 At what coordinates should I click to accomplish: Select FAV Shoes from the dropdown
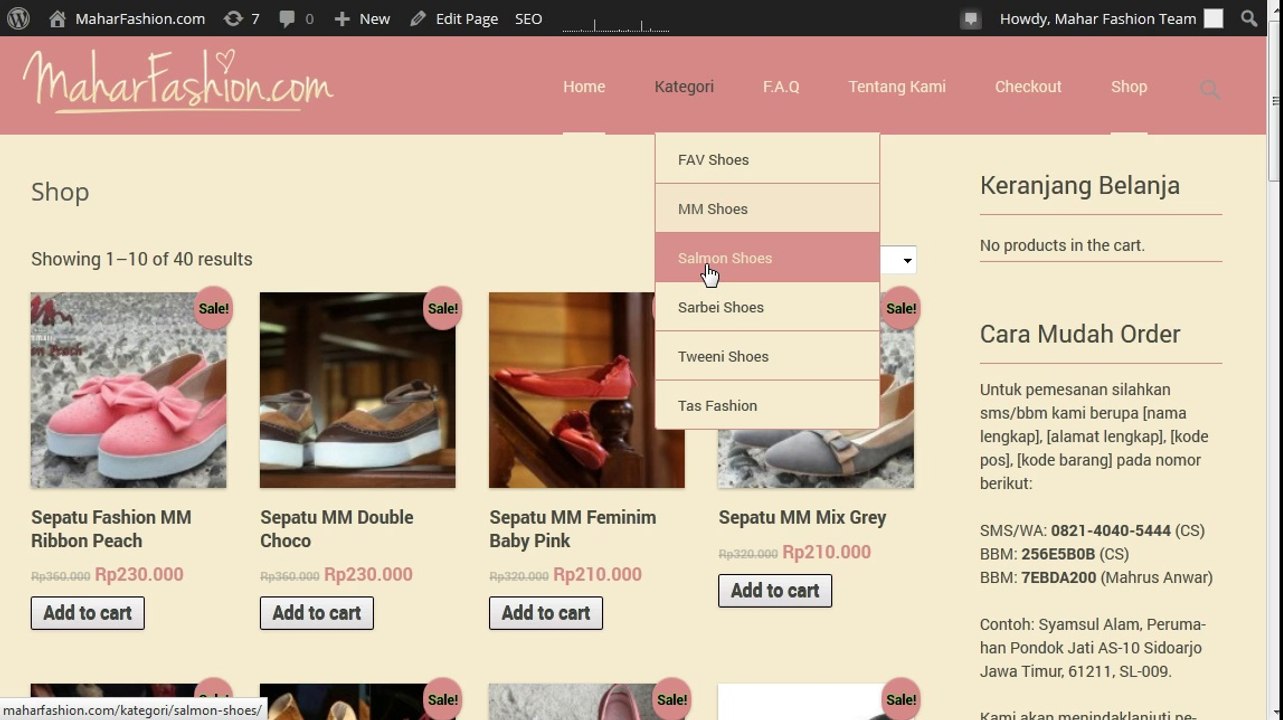[767, 159]
